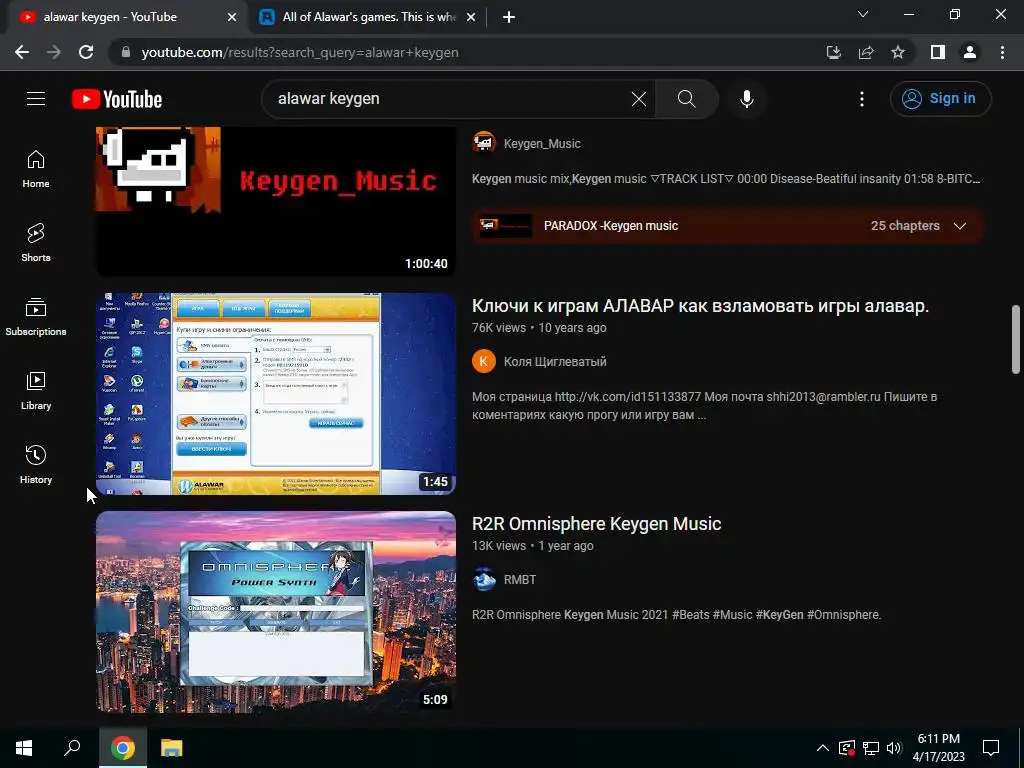Viewport: 1024px width, 768px height.
Task: Open the YouTube hamburger guide menu
Action: tap(36, 99)
